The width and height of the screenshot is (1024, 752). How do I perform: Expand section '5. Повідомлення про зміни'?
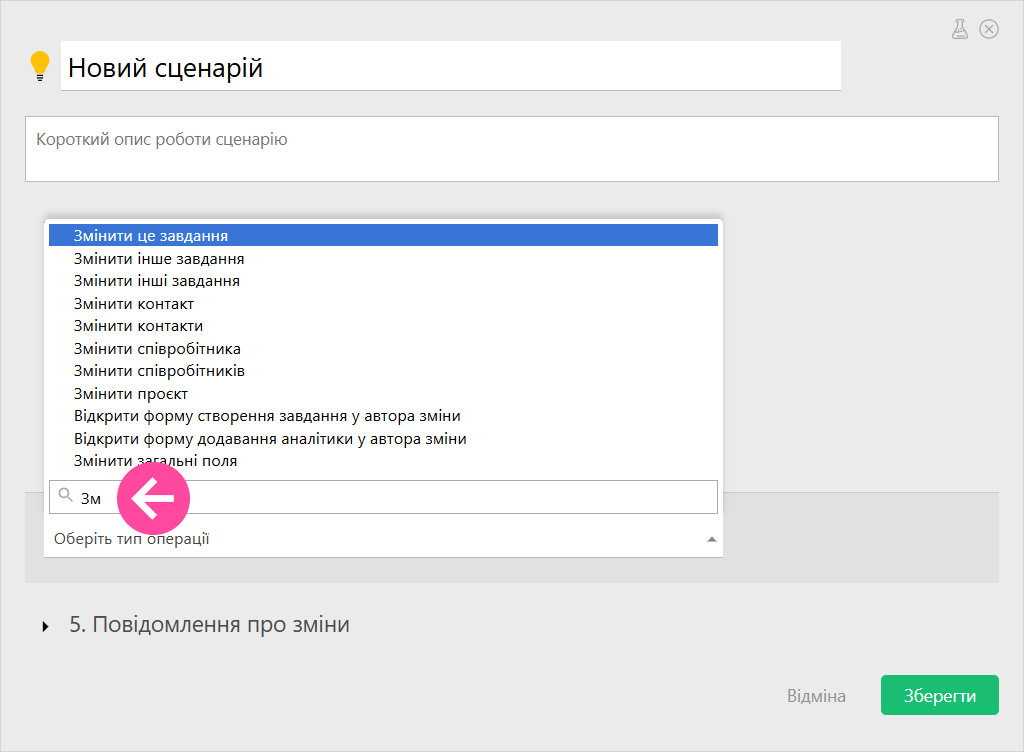[x=46, y=626]
